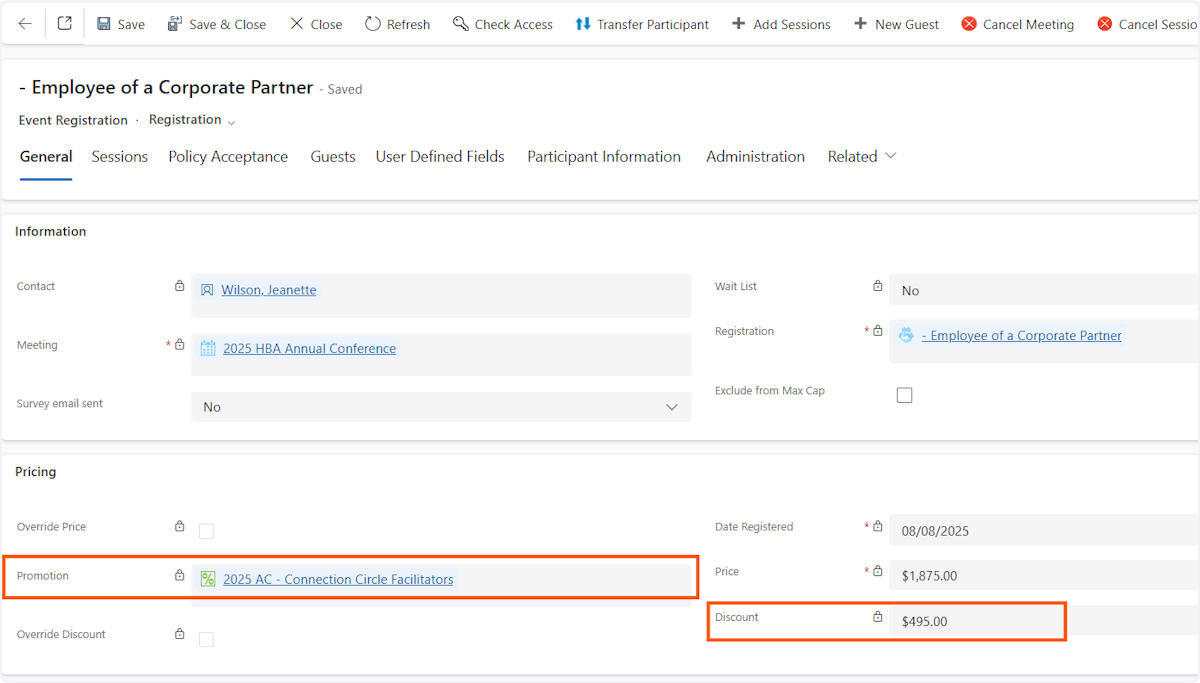Viewport: 1200px width, 683px height.
Task: Click the Information section heading
Action: (x=51, y=231)
